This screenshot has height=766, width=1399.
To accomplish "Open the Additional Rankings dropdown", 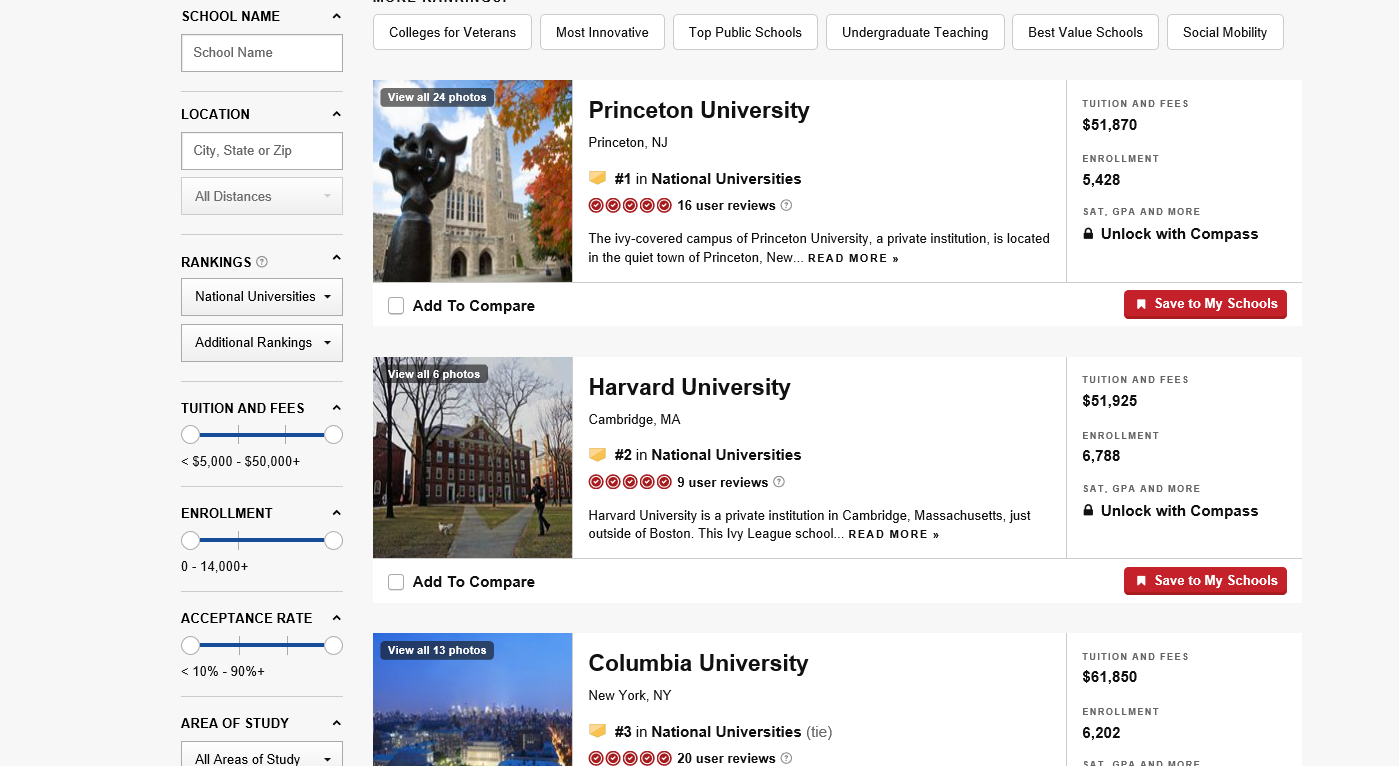I will click(x=262, y=343).
